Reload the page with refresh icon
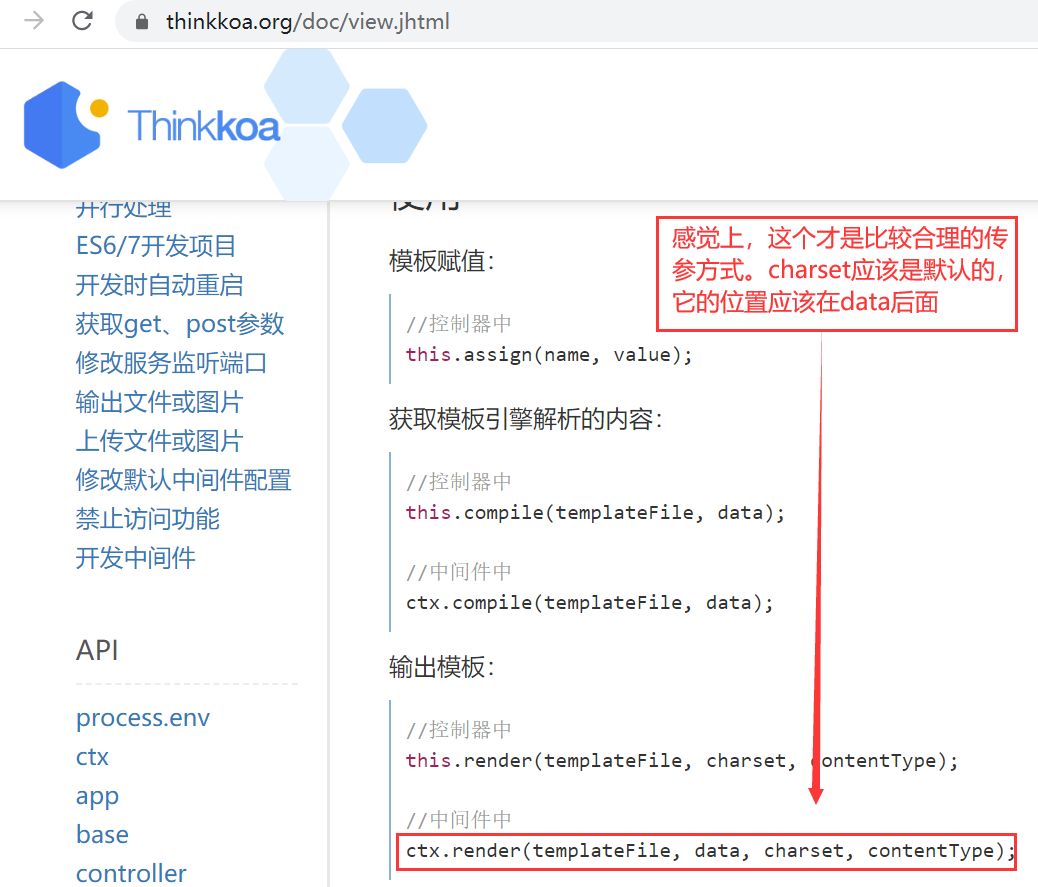1038x887 pixels. pos(82,21)
